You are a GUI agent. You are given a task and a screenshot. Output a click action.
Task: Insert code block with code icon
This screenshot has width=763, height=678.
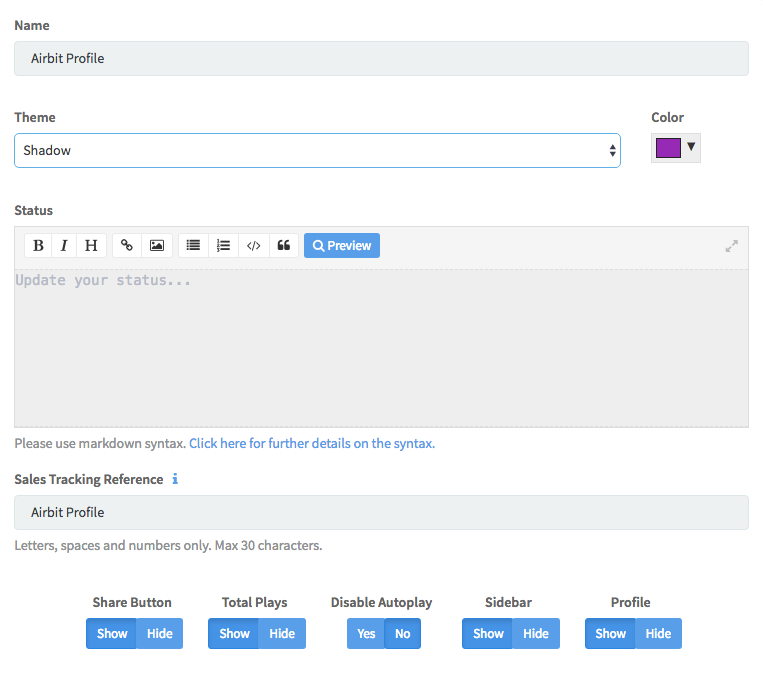[254, 245]
